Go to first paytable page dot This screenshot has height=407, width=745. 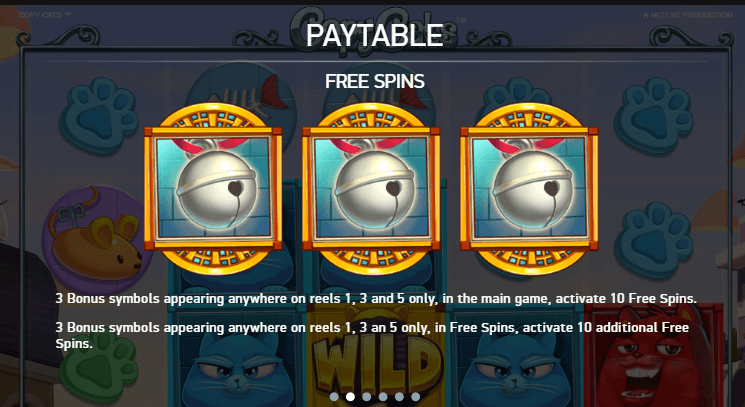pos(334,397)
